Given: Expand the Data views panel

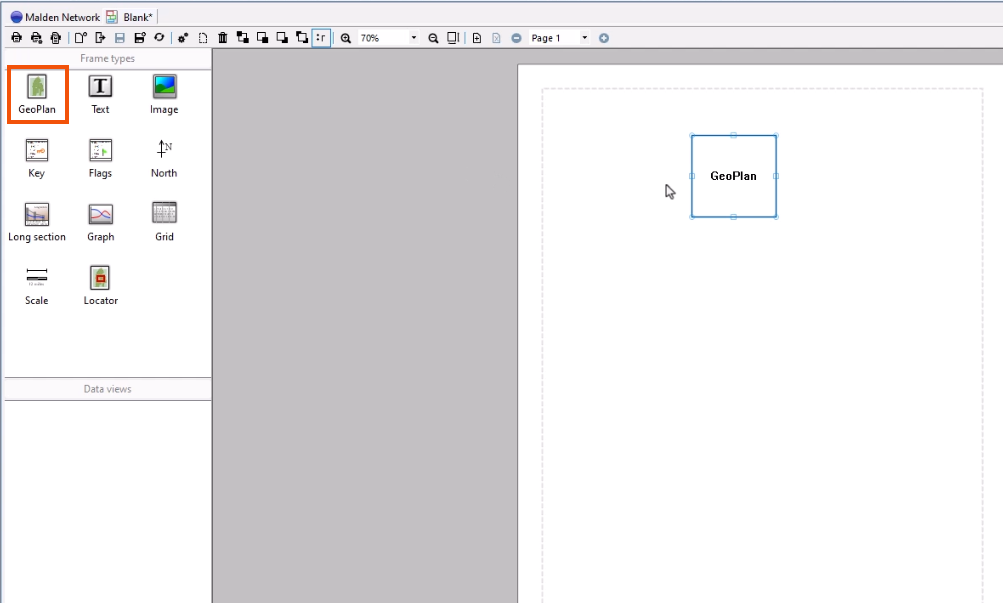Looking at the screenshot, I should 107,389.
